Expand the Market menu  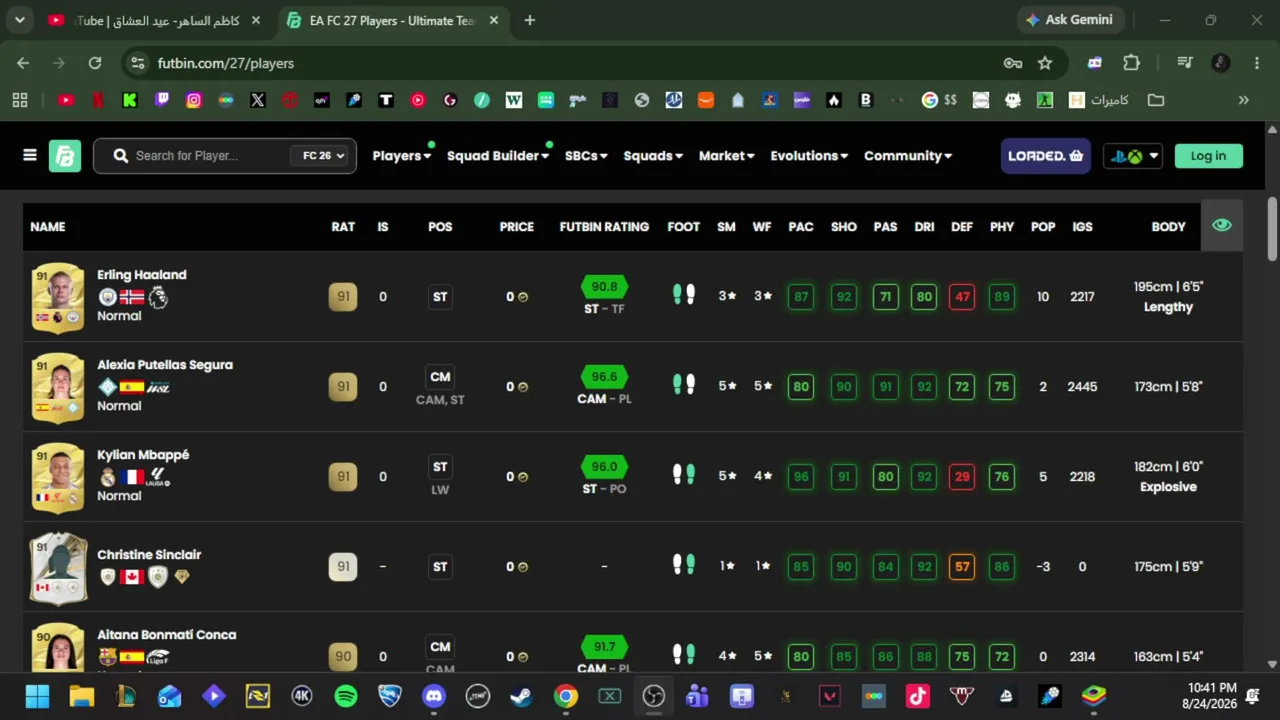pos(727,156)
